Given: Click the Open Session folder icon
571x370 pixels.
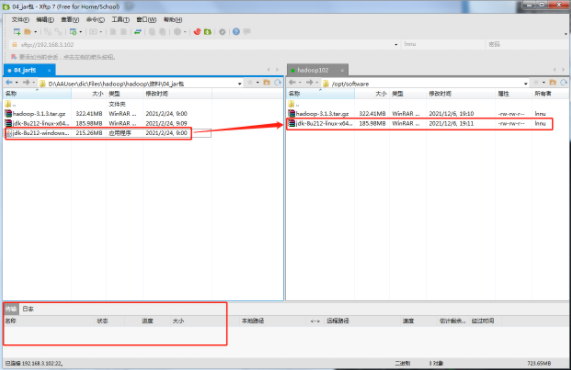Looking at the screenshot, I should pyautogui.click(x=27, y=32).
